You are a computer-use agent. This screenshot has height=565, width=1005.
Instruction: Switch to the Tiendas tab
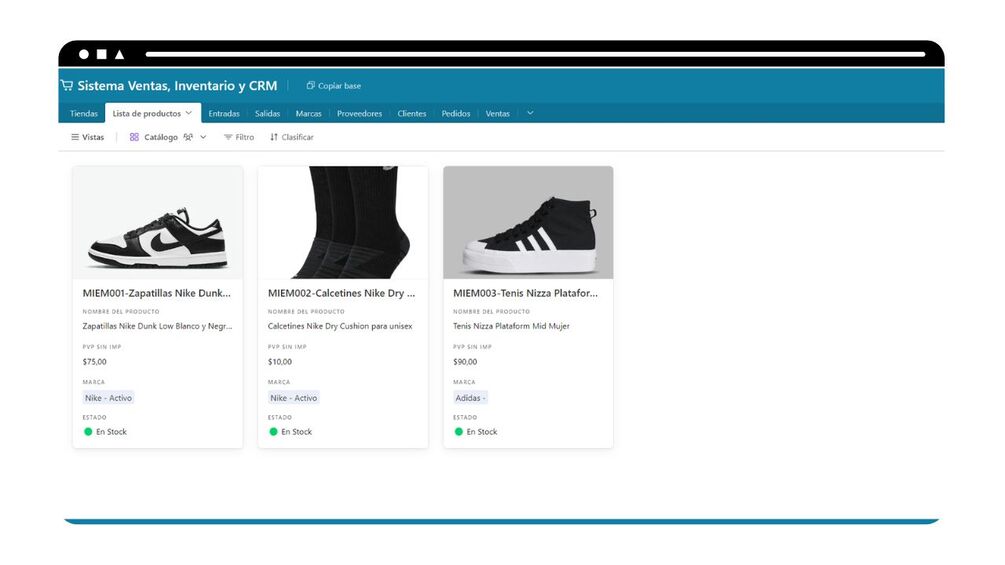coord(84,113)
